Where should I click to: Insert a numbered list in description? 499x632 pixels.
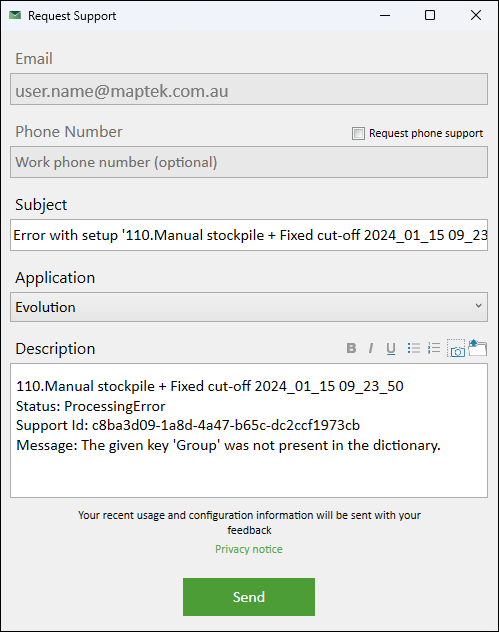[434, 348]
